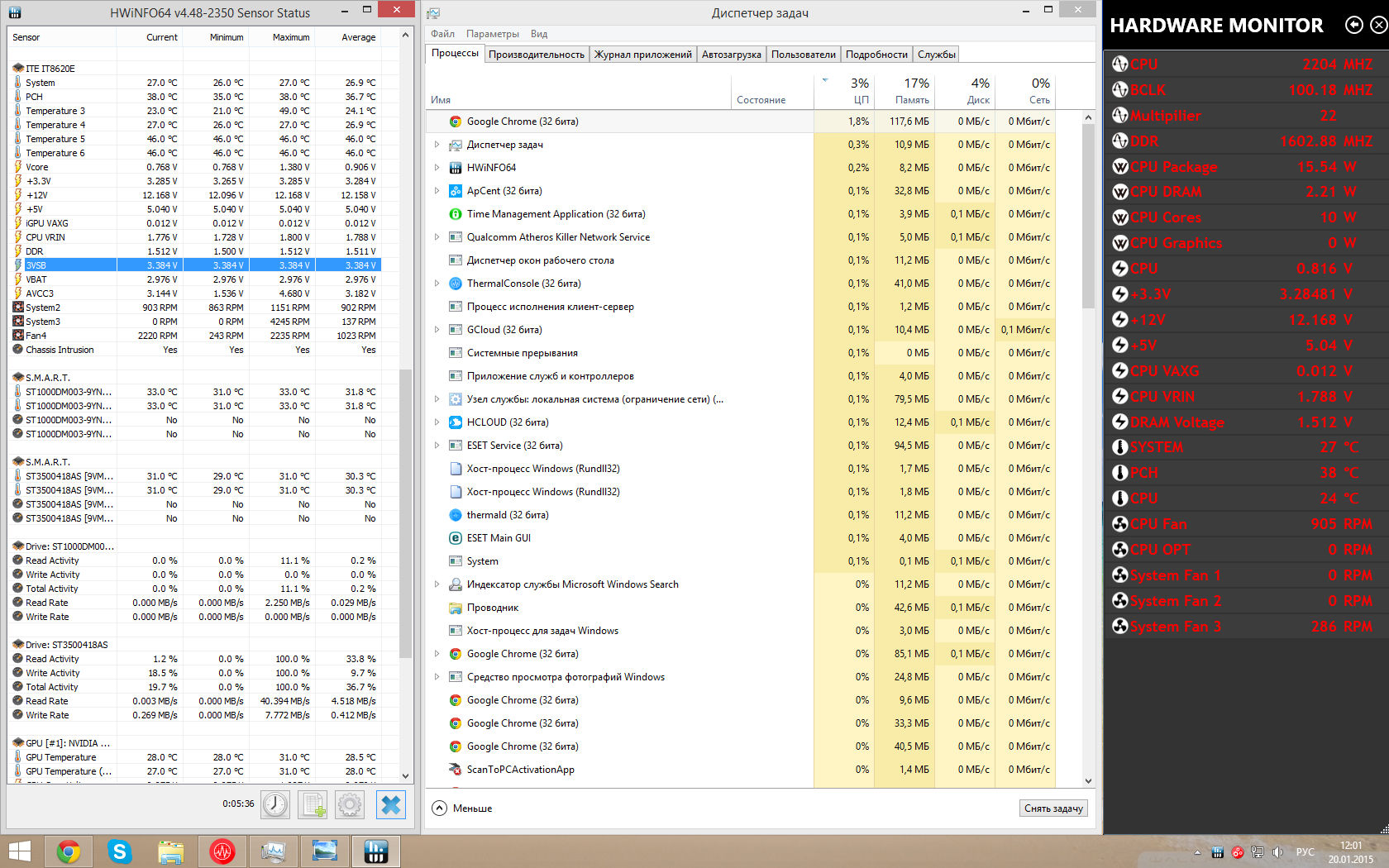The height and width of the screenshot is (868, 1389).
Task: Click the ESET Main GUI process icon
Action: pos(455,538)
